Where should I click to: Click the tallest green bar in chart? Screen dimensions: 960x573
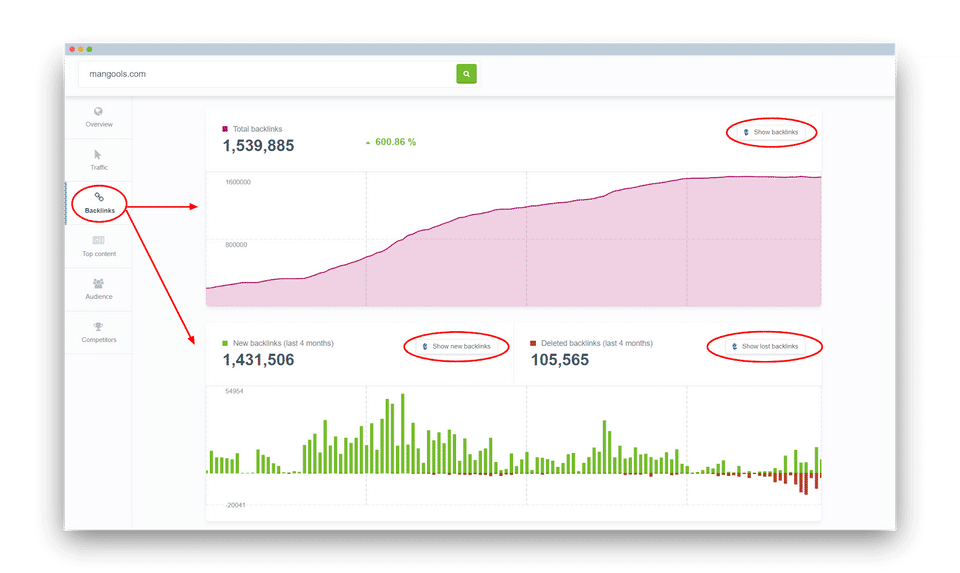click(402, 433)
